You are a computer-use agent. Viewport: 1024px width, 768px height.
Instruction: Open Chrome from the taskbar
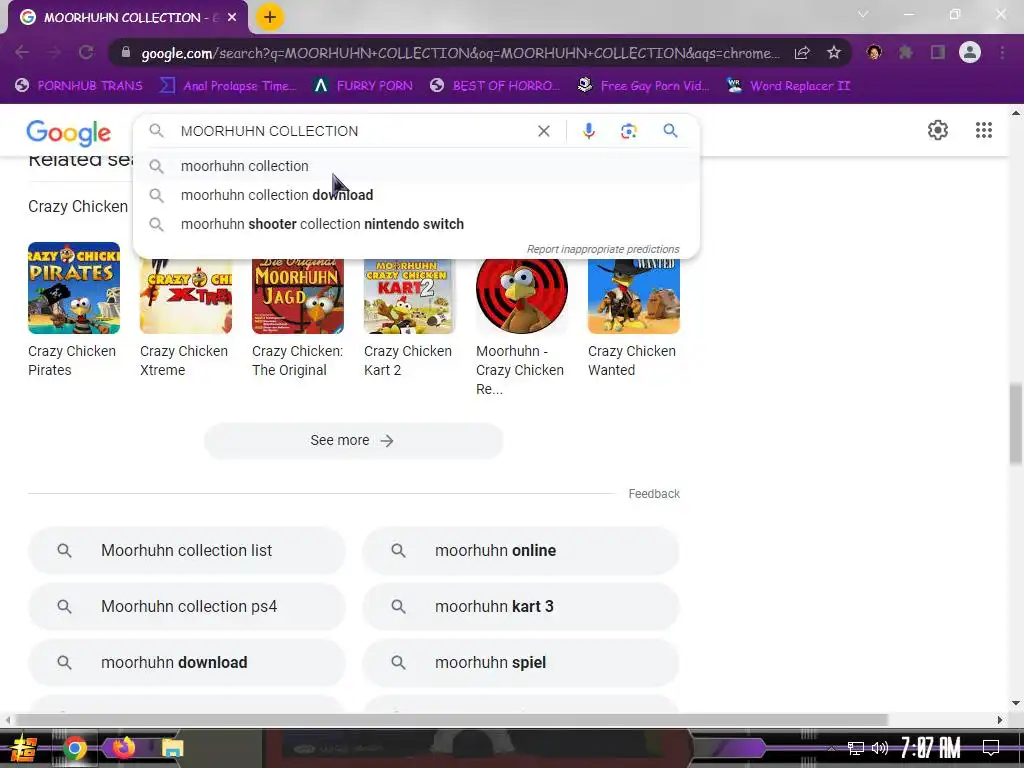(x=75, y=748)
